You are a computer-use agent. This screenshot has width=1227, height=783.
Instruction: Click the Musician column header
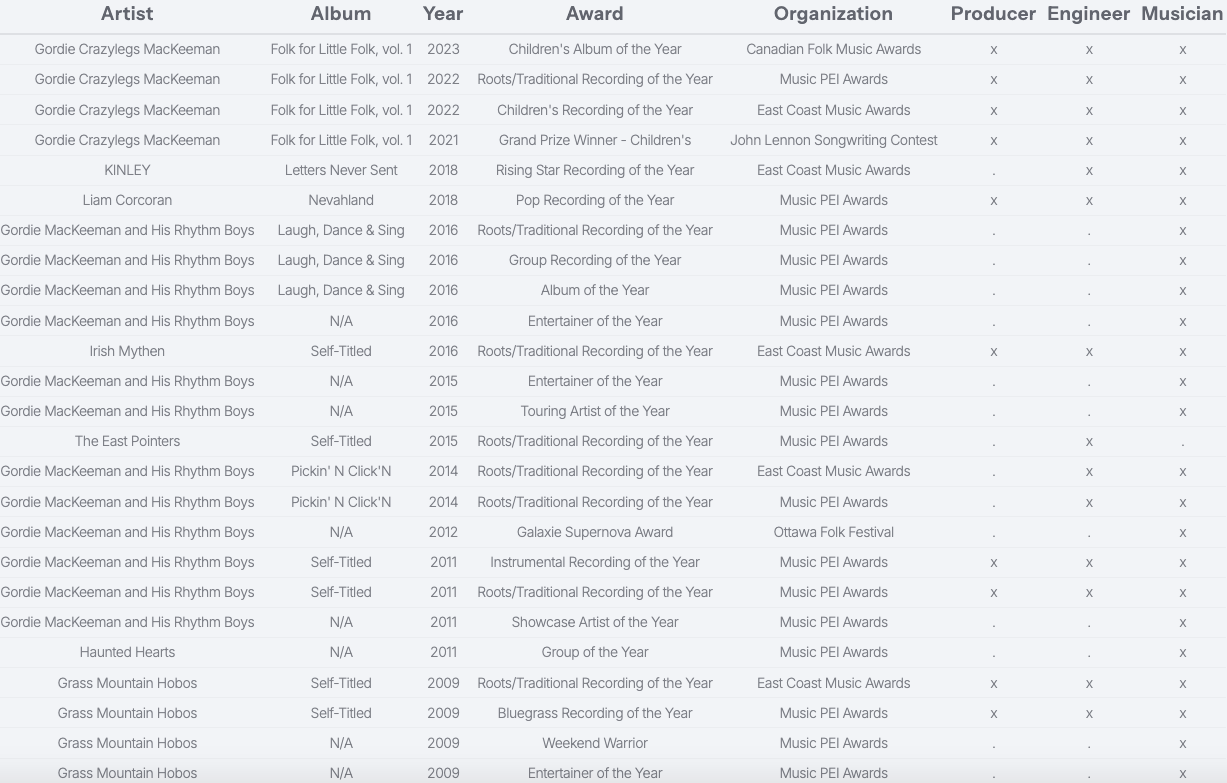pos(1182,14)
